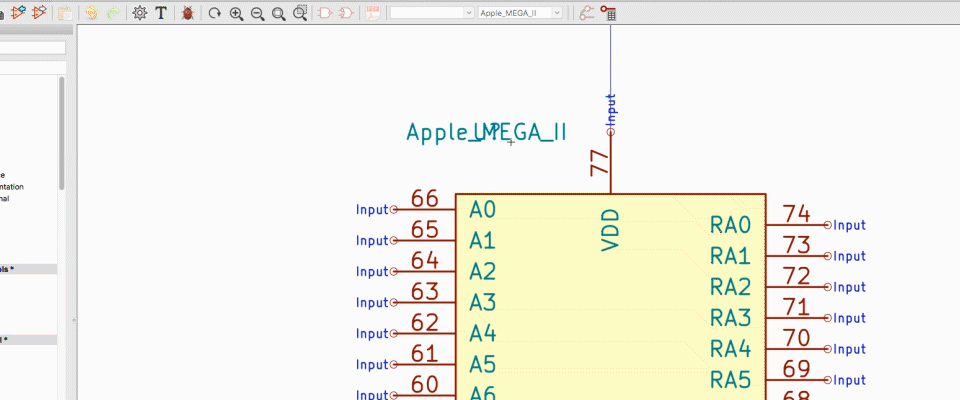
Task: Activate the zoom to selection tool
Action: (300, 13)
